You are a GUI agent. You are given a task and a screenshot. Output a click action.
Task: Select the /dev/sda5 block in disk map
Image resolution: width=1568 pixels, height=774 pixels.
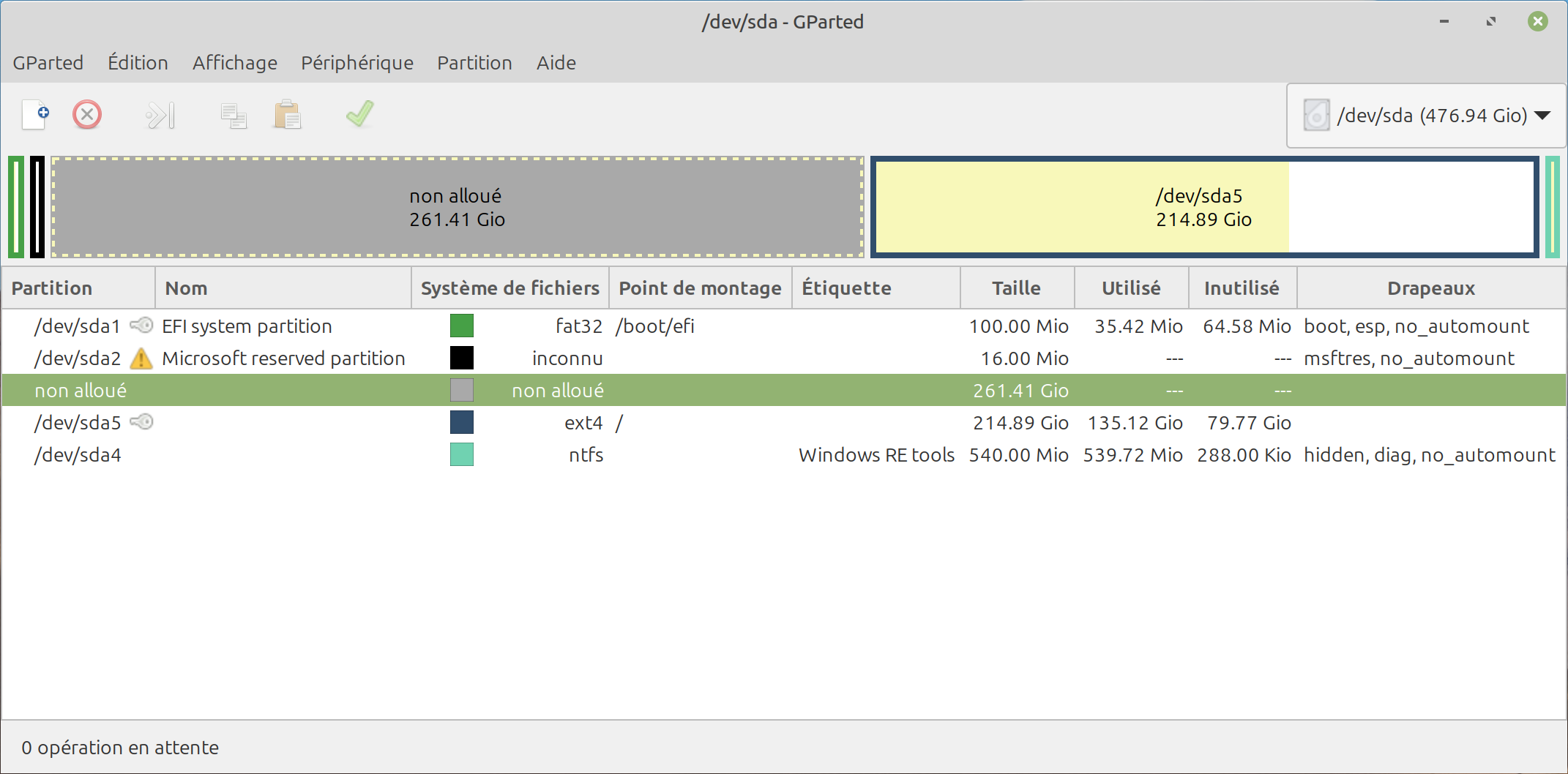point(1203,207)
